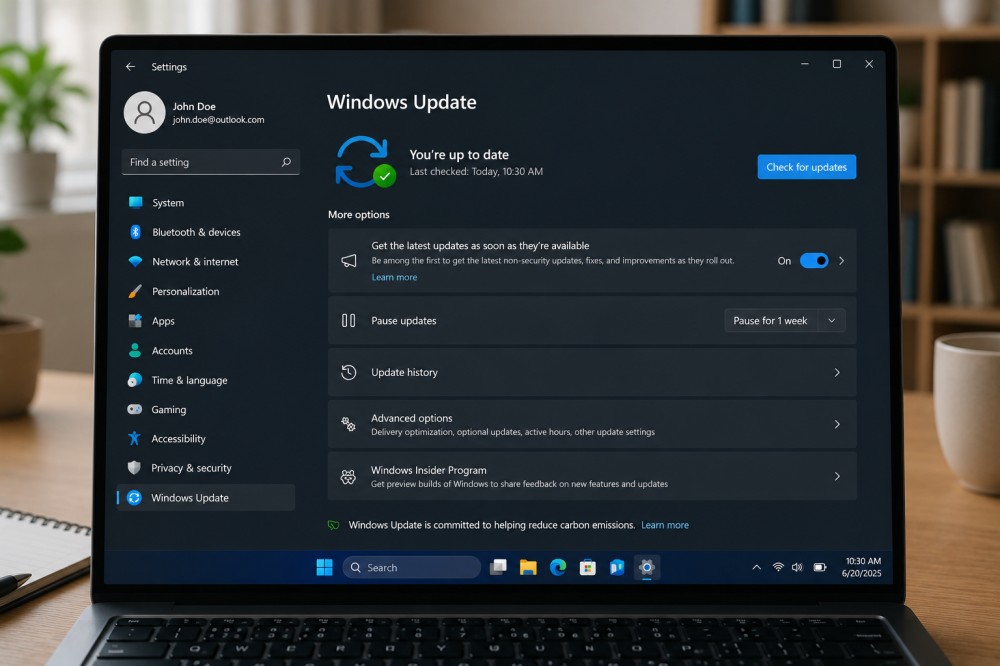Open Time & language settings
This screenshot has height=666, width=1000.
coord(206,380)
